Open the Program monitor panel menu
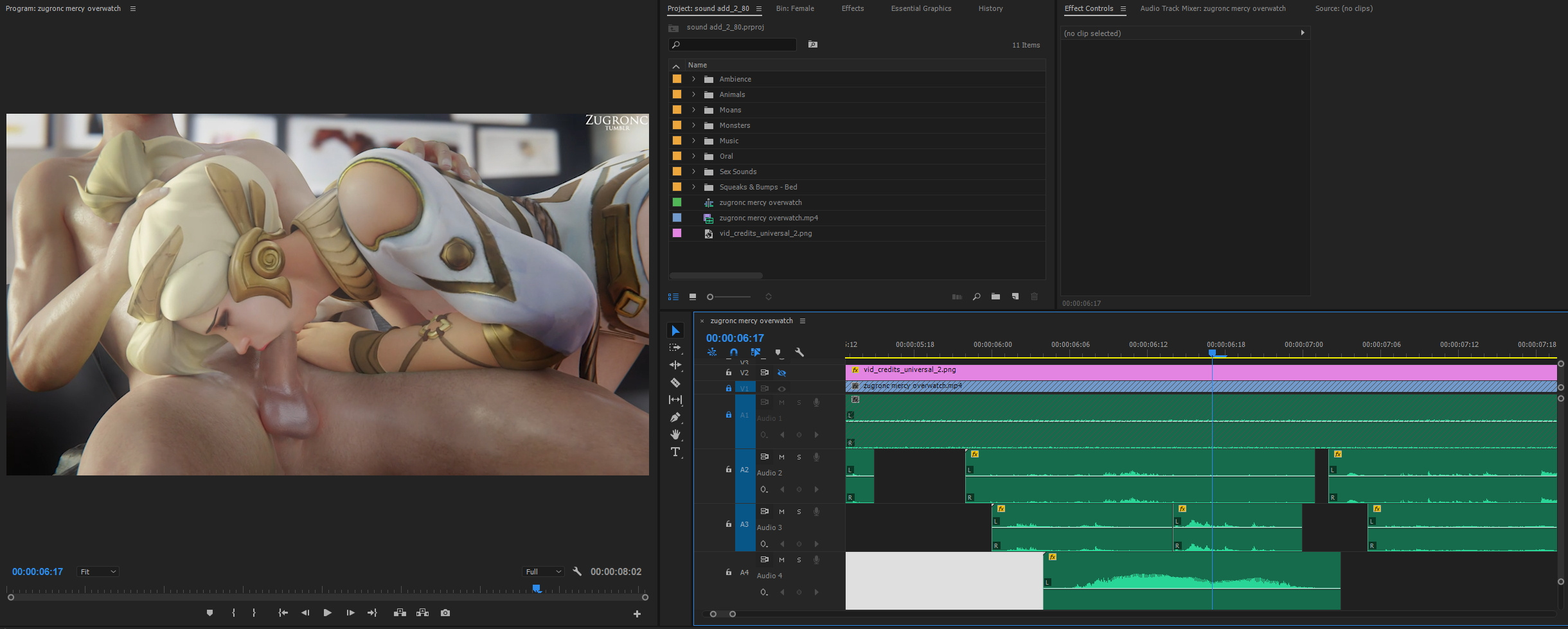The width and height of the screenshot is (1568, 629). (x=133, y=8)
